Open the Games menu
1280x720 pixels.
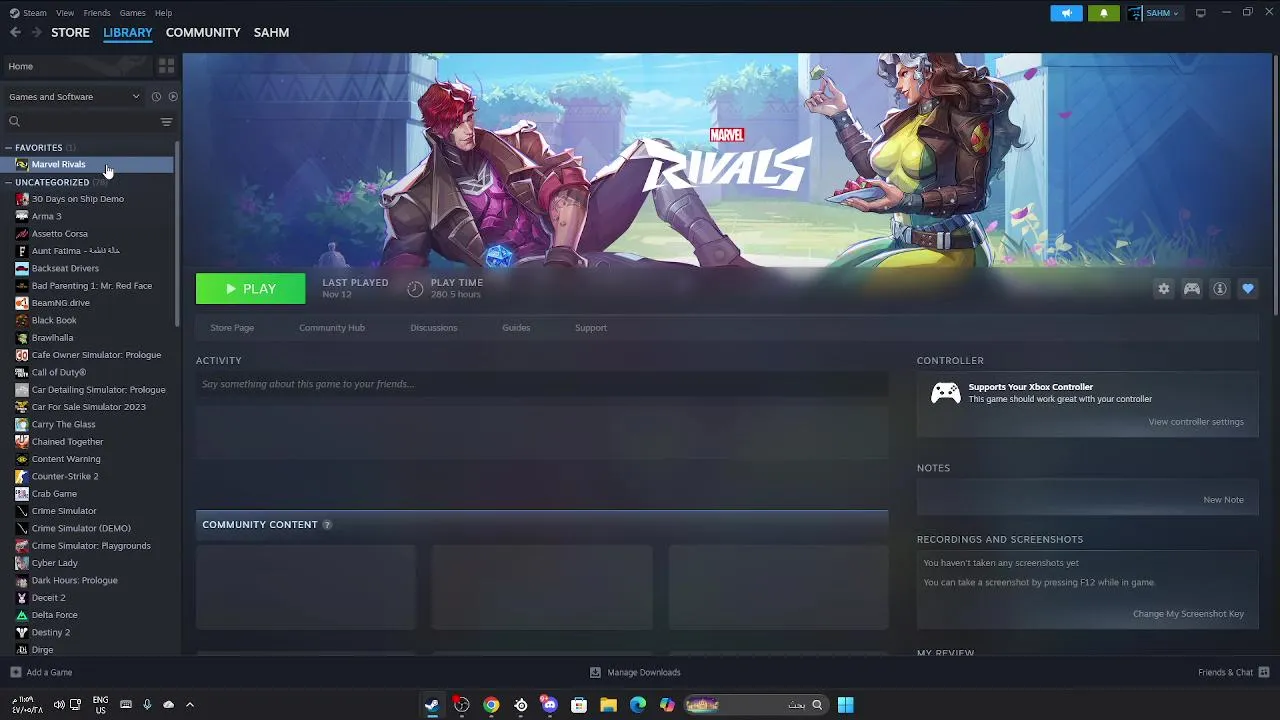132,13
